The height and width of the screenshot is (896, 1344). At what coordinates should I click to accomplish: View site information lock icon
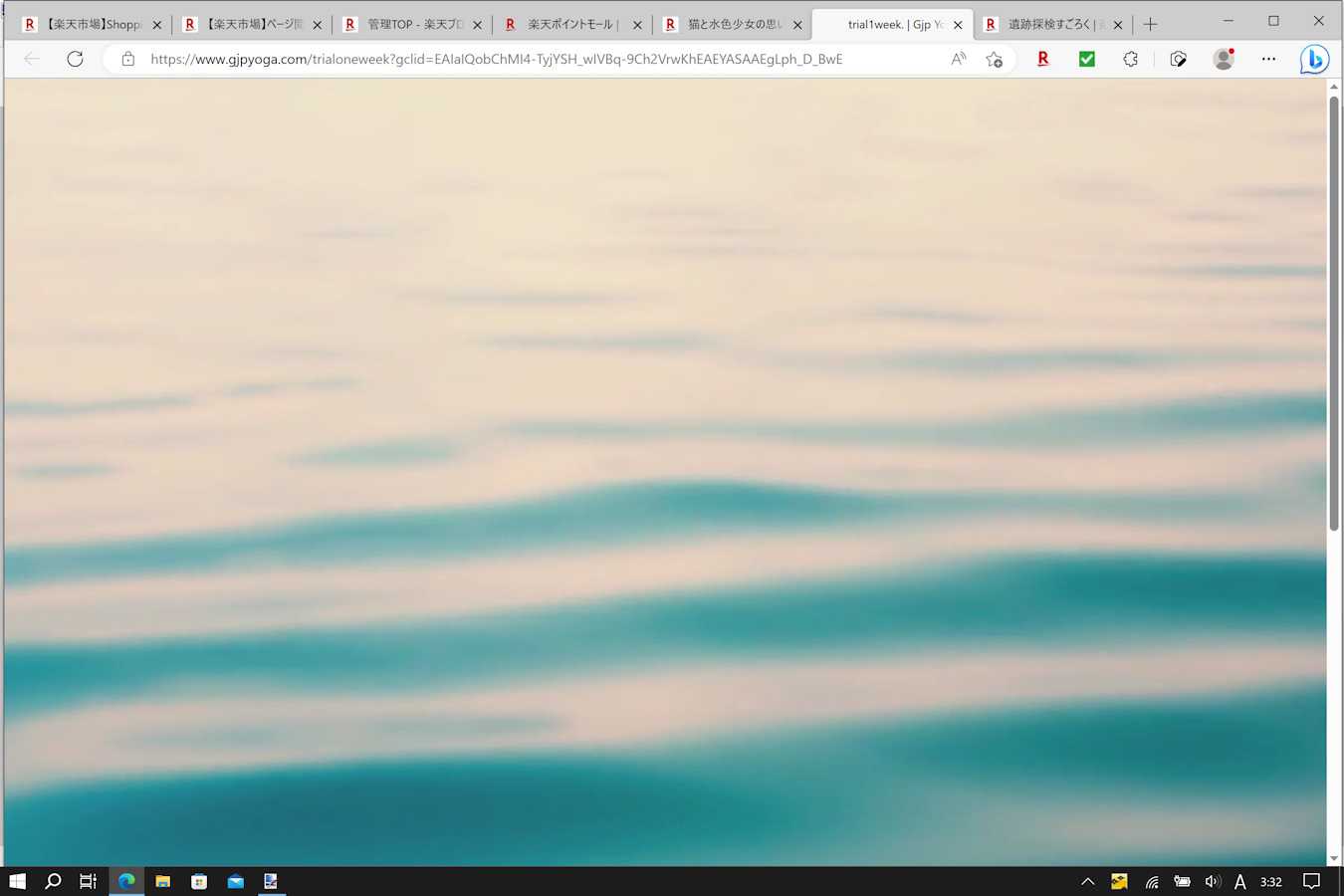[128, 59]
